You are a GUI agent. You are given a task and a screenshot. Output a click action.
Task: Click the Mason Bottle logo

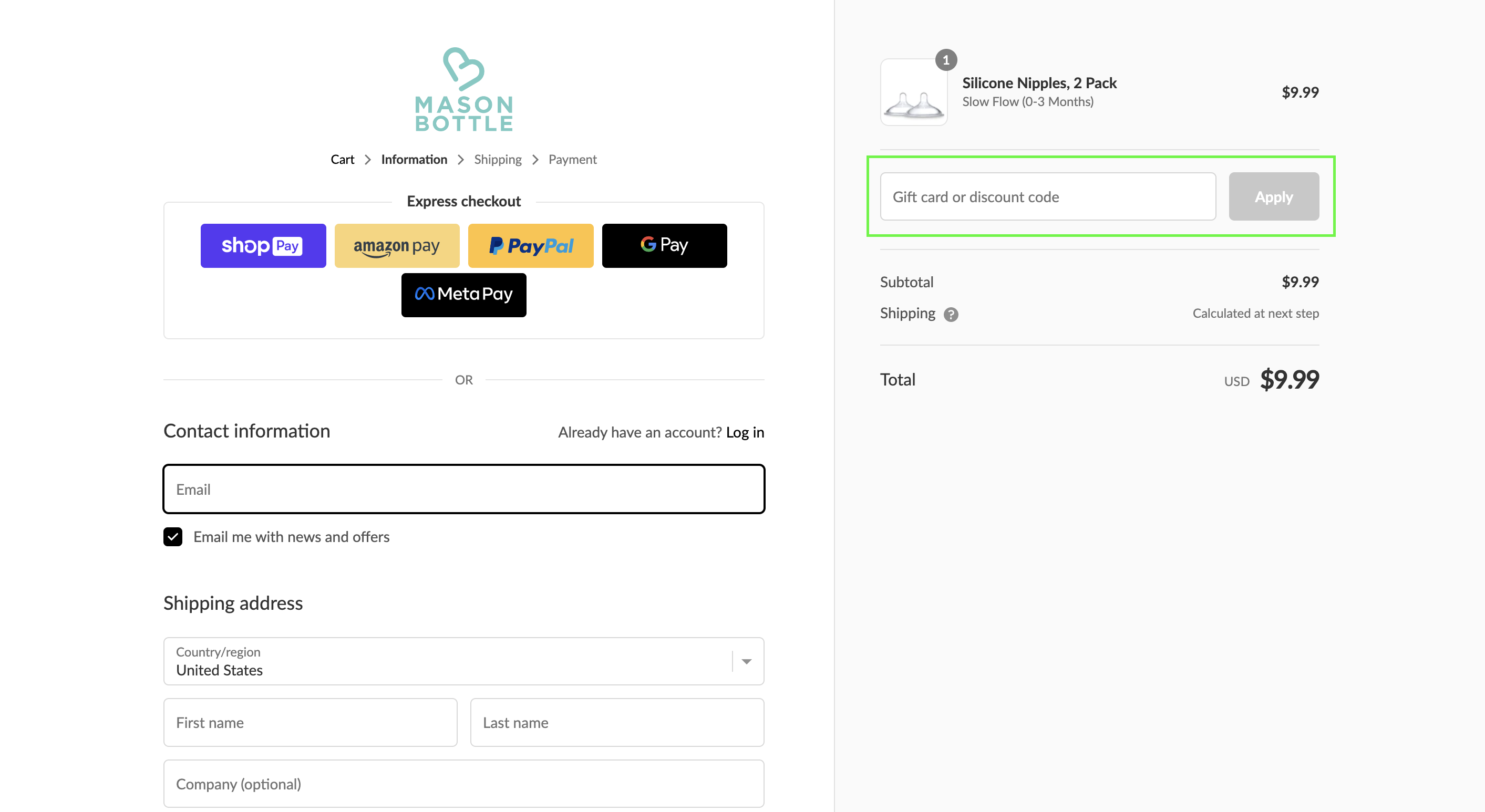[x=464, y=89]
